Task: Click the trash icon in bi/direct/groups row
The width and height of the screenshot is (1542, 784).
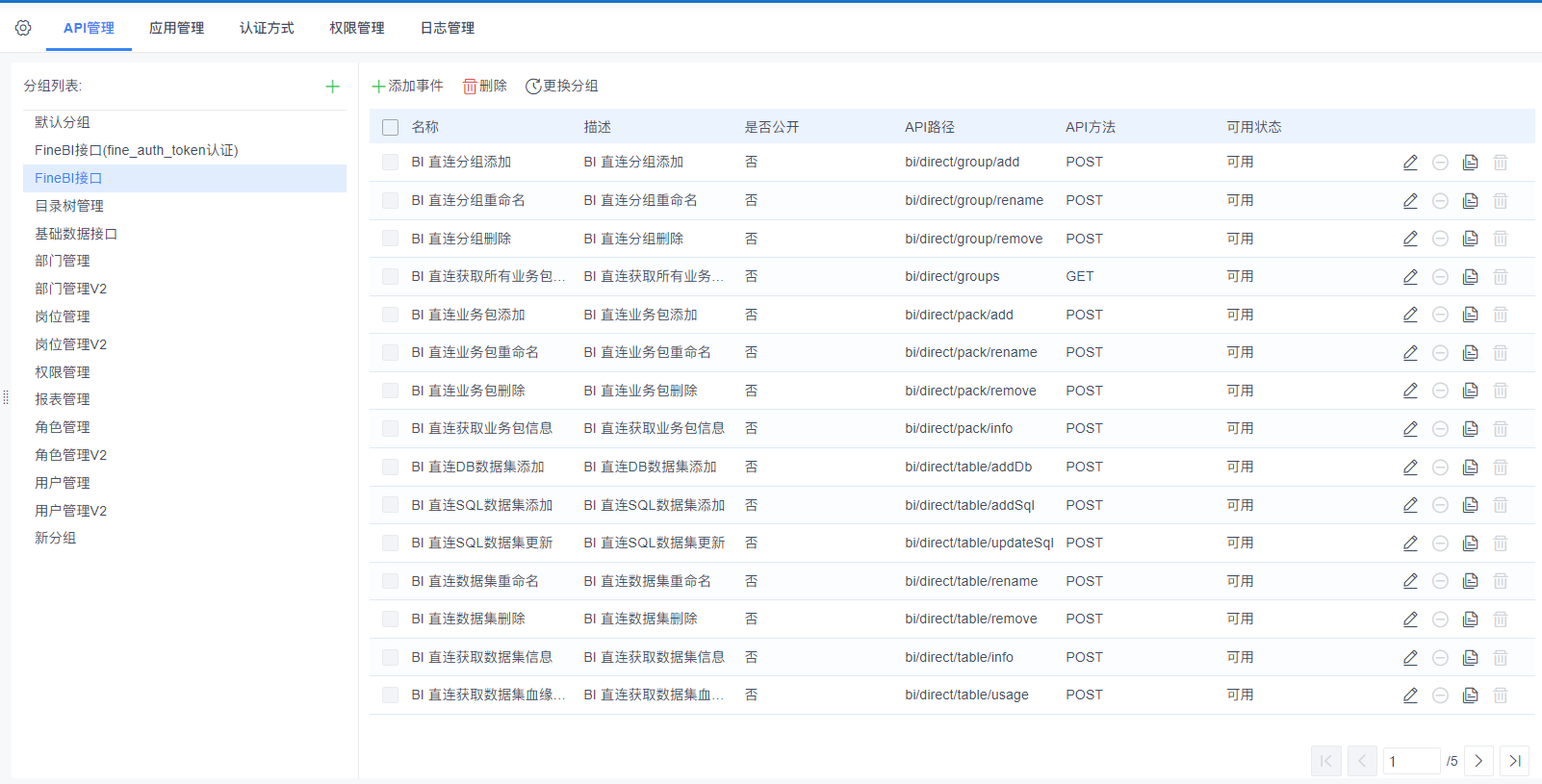Action: tap(1500, 277)
